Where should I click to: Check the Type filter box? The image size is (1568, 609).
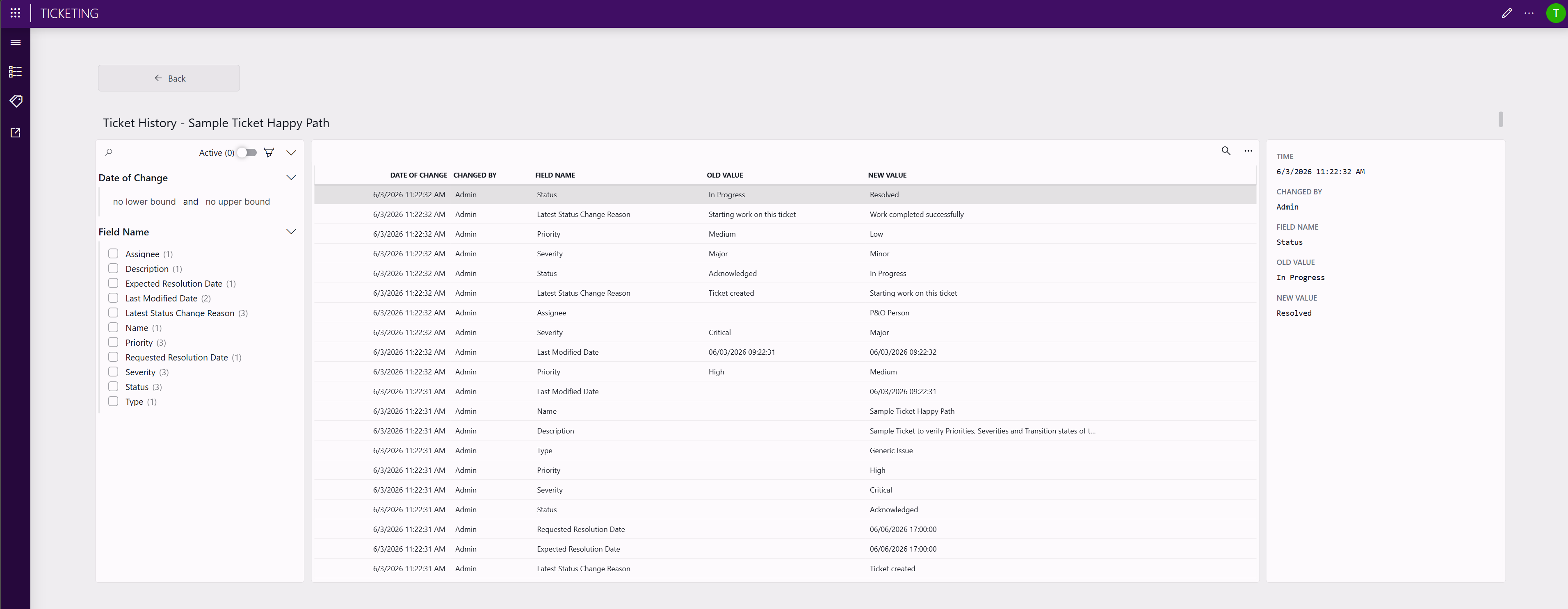(x=113, y=401)
